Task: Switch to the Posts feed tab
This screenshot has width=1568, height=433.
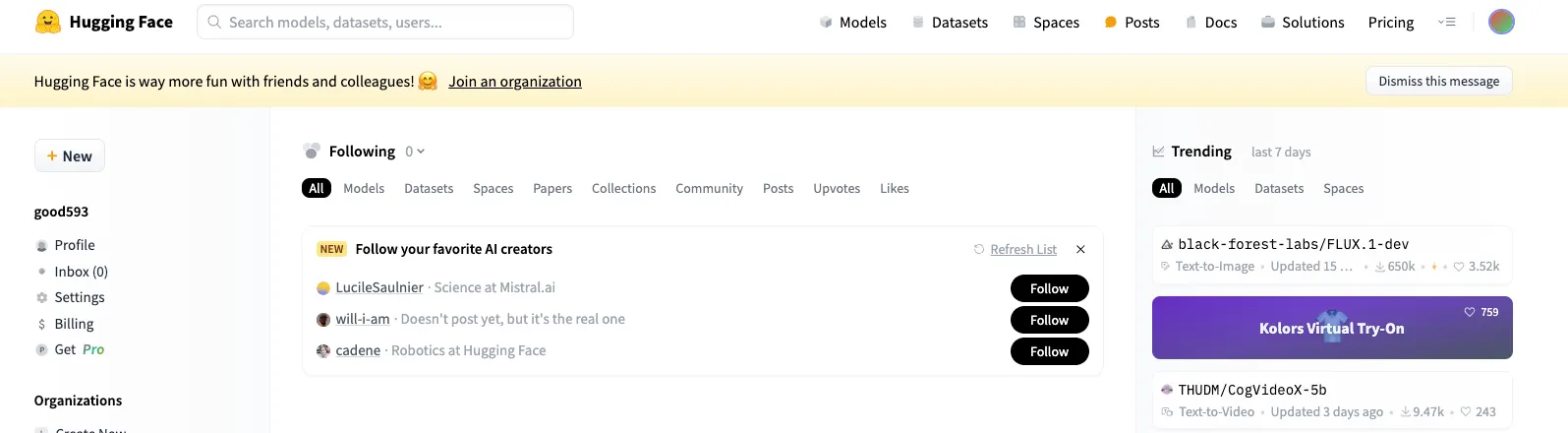Action: [x=778, y=188]
